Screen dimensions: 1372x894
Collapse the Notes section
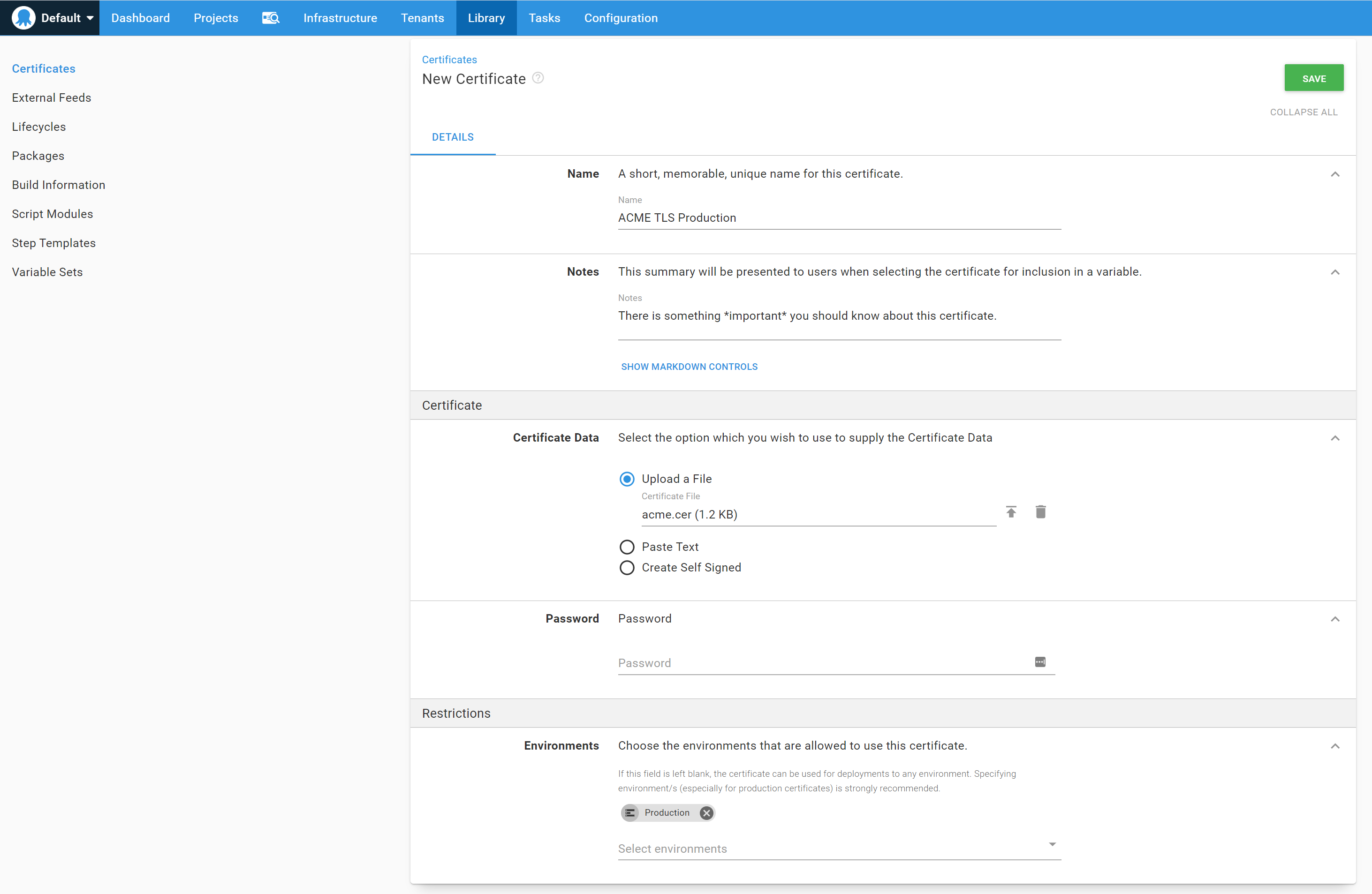click(x=1335, y=272)
